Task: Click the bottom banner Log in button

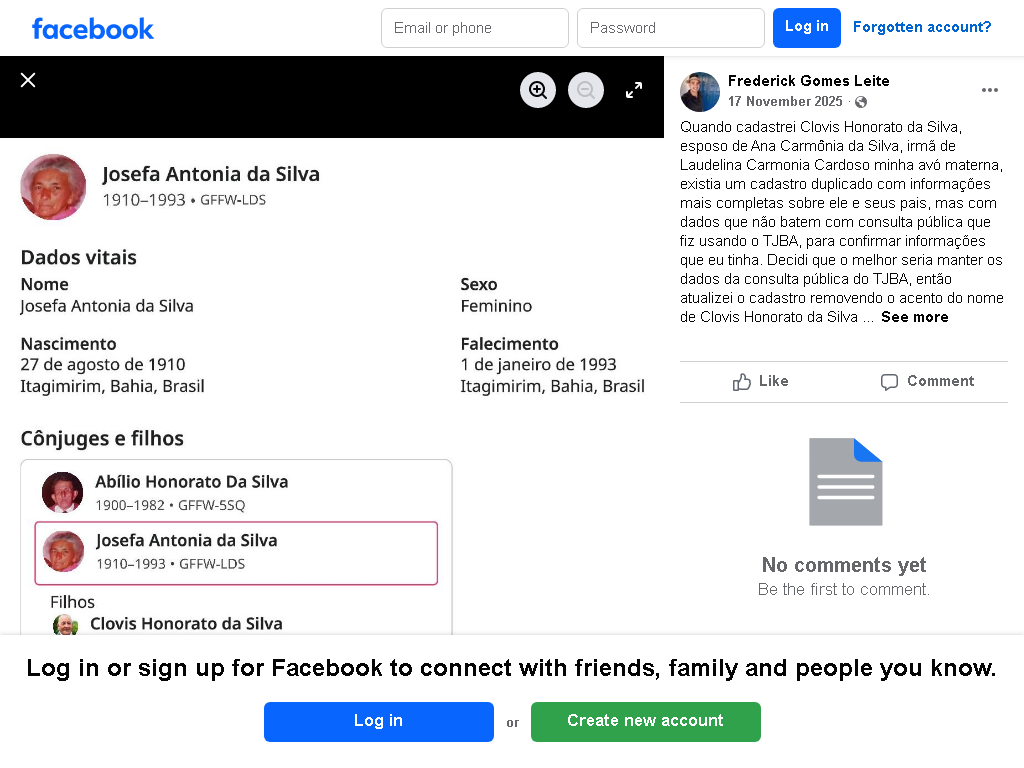Action: (x=378, y=722)
